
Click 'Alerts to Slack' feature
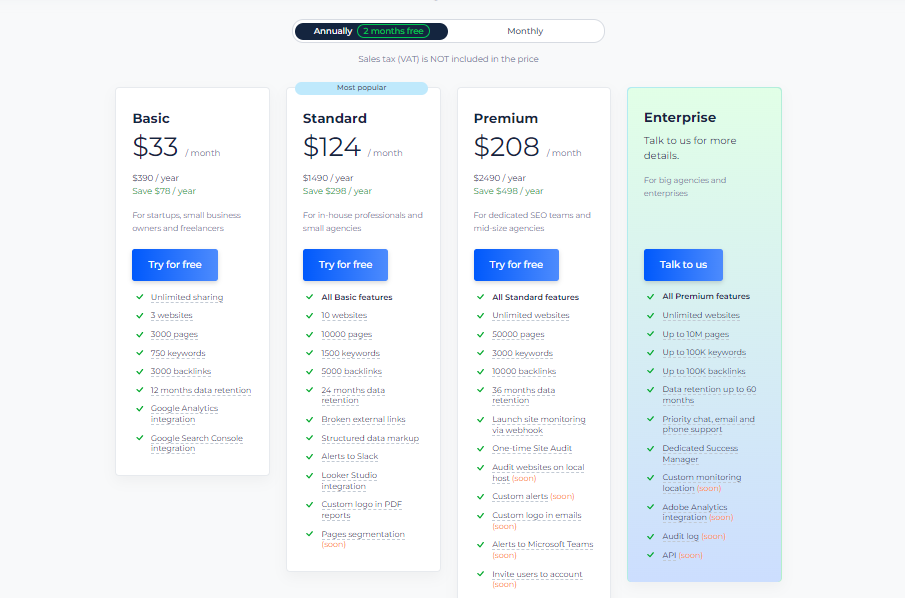(350, 457)
